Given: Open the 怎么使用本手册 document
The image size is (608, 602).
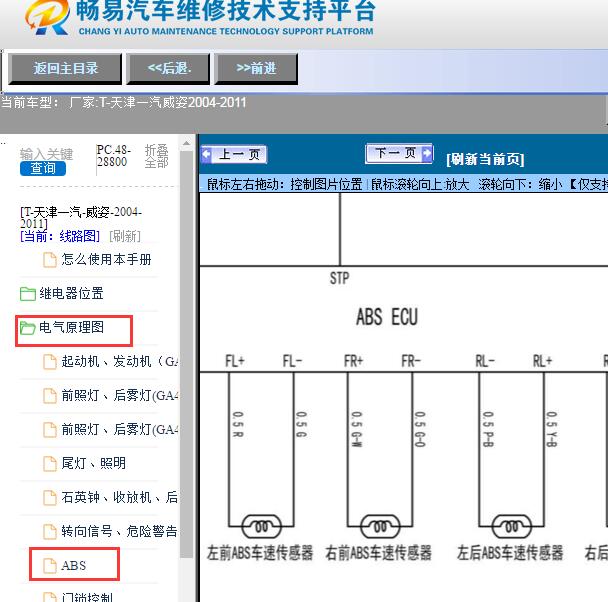Looking at the screenshot, I should [106, 259].
